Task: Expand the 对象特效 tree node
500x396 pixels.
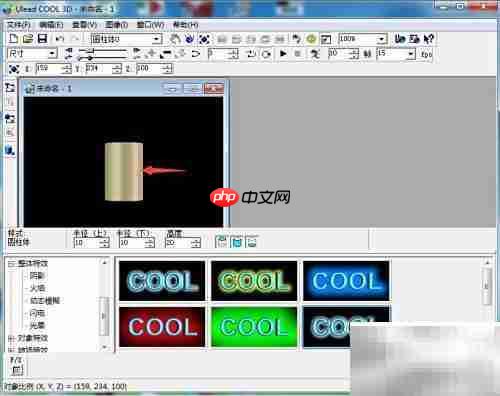Action: pos(12,338)
